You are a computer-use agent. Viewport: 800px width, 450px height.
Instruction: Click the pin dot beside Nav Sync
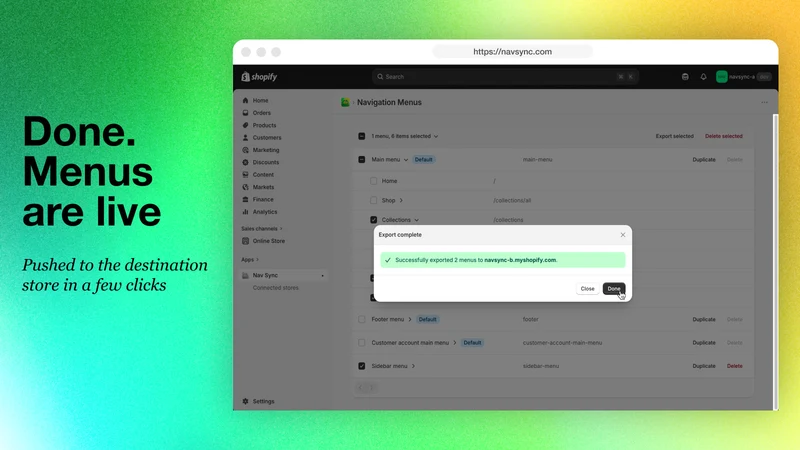[x=322, y=276]
